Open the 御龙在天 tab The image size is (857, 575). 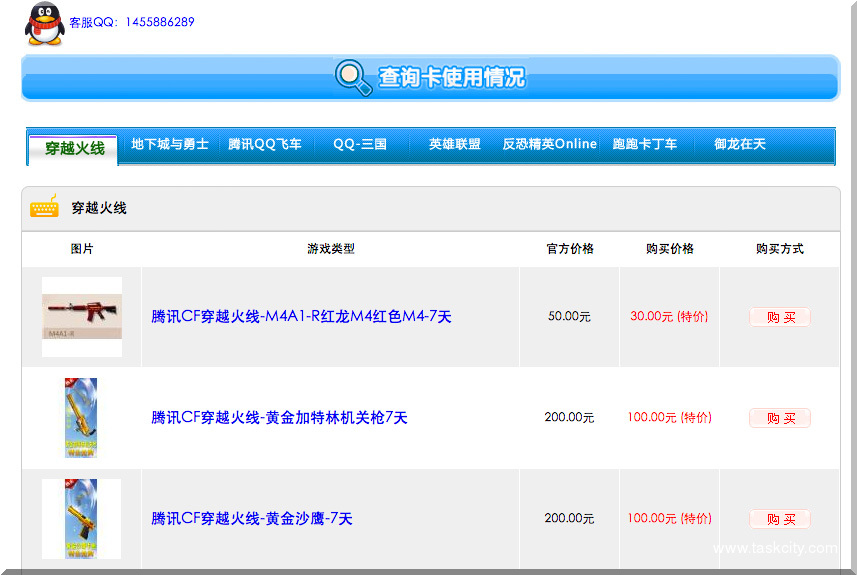(x=739, y=144)
